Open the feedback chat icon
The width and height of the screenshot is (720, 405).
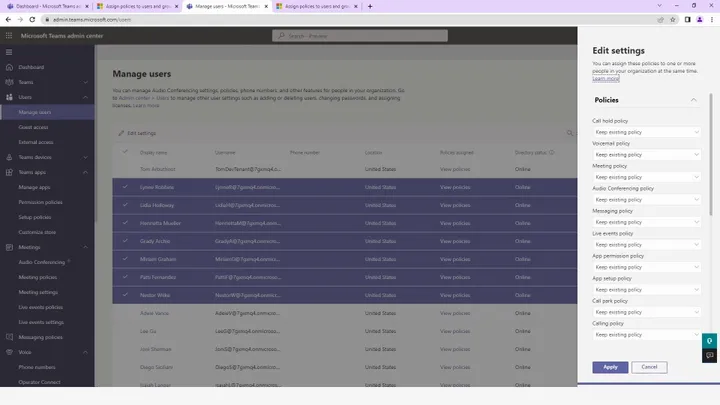pyautogui.click(x=709, y=355)
